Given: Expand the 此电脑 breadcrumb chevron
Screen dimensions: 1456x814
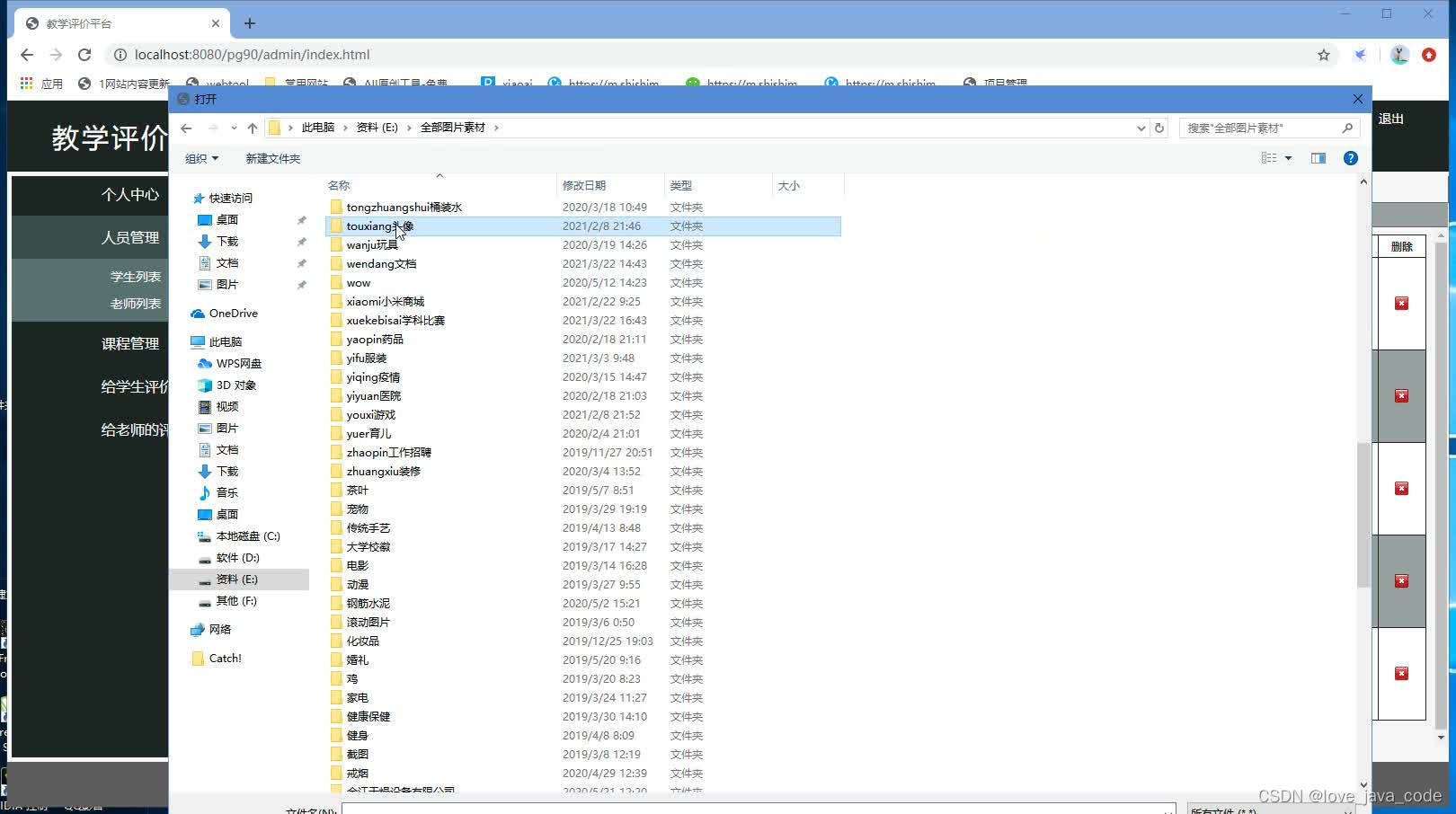Looking at the screenshot, I should coord(346,128).
